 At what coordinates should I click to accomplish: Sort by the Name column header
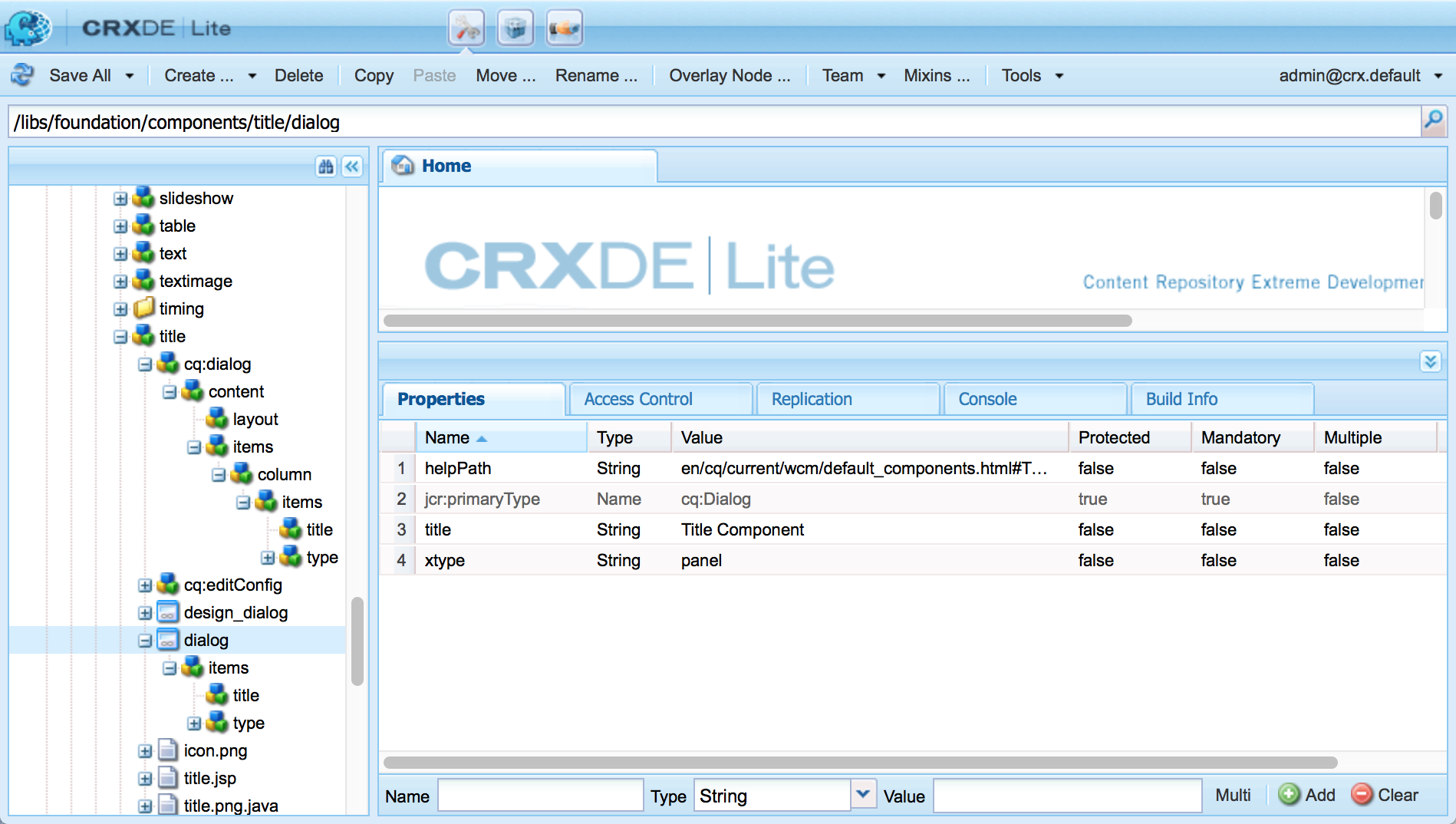(502, 437)
